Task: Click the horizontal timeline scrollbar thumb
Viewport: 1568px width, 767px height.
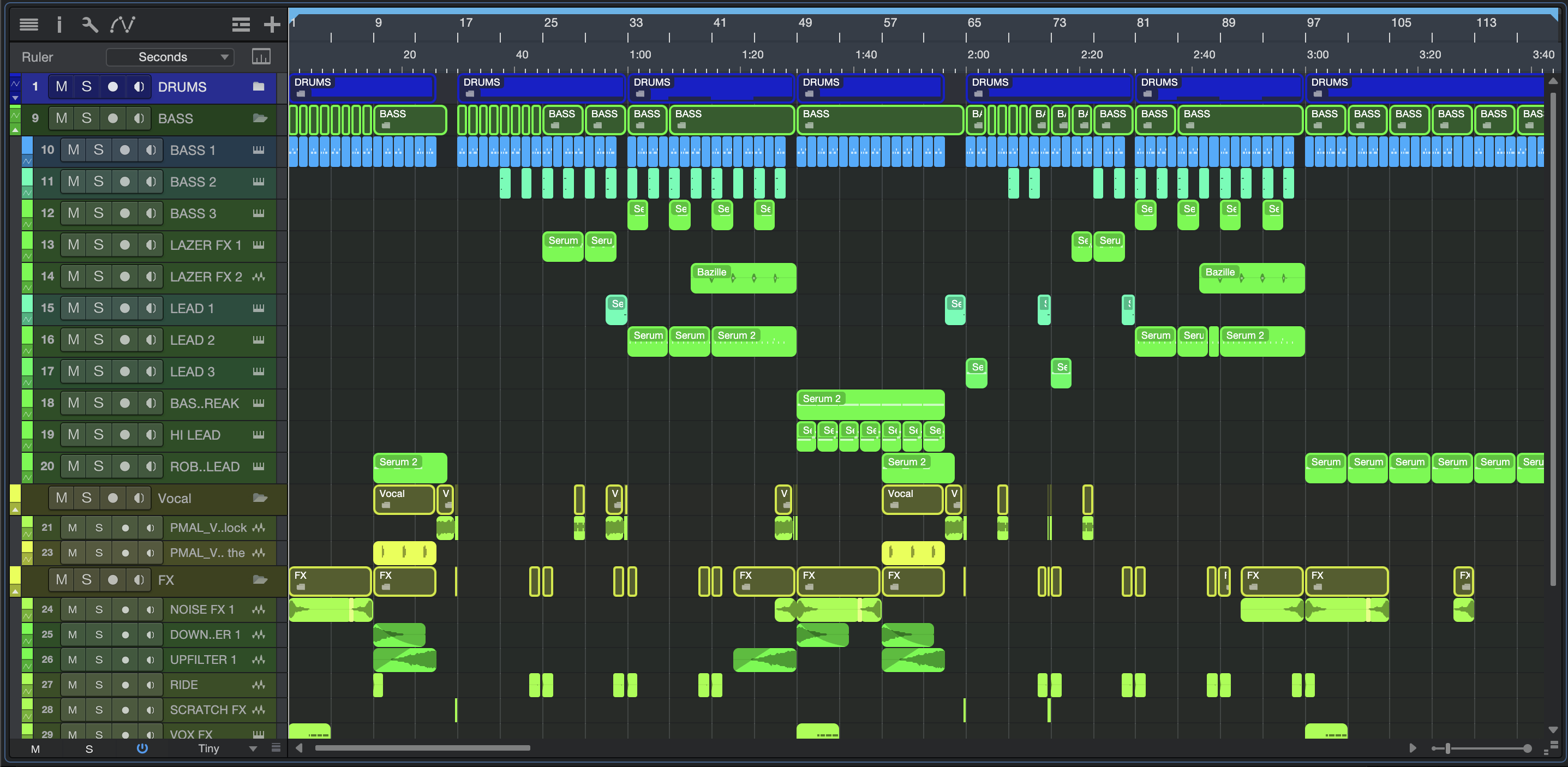Action: pyautogui.click(x=422, y=747)
